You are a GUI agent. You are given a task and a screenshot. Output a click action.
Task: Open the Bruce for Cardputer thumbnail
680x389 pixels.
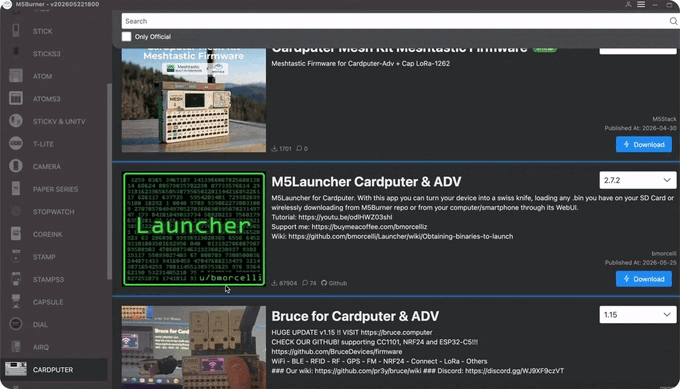194,347
